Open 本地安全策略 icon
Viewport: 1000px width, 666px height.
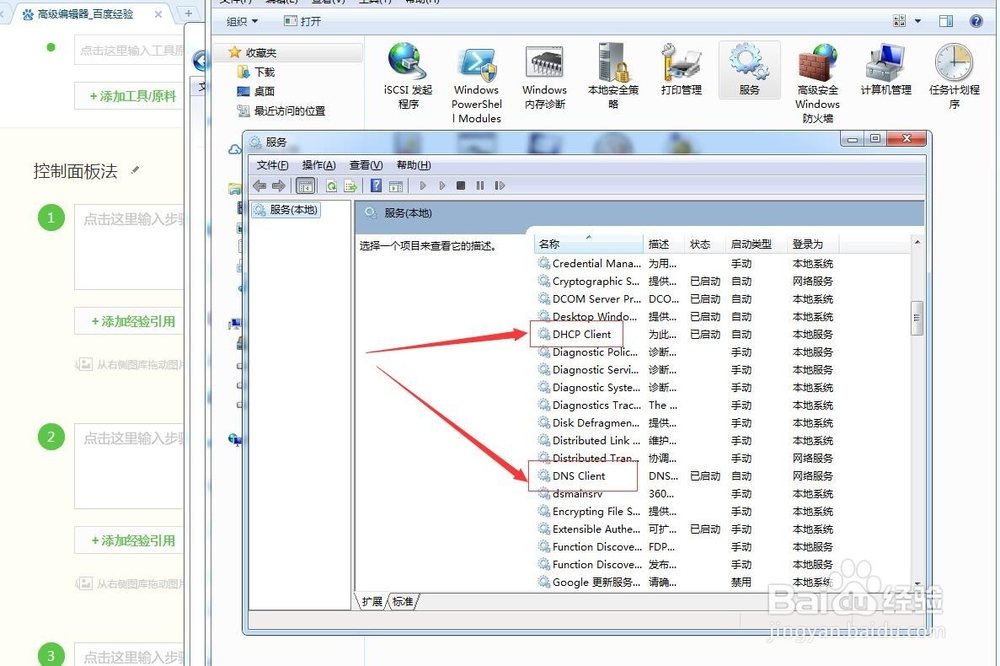coord(613,75)
